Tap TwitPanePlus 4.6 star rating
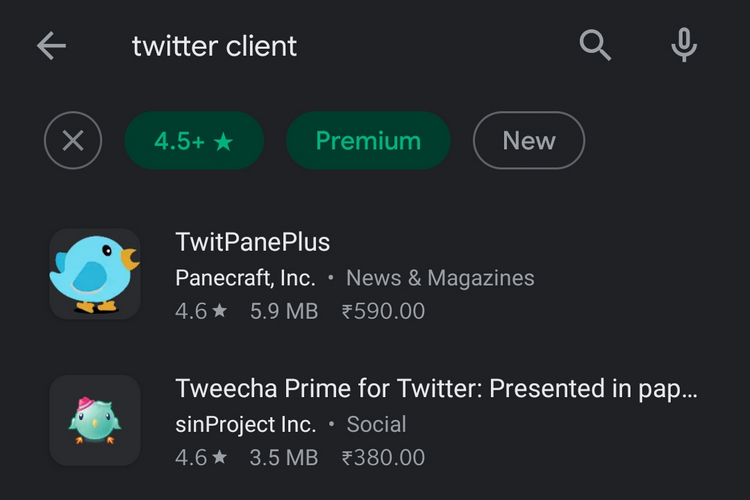Viewport: 750px width, 500px height. pyautogui.click(x=201, y=311)
